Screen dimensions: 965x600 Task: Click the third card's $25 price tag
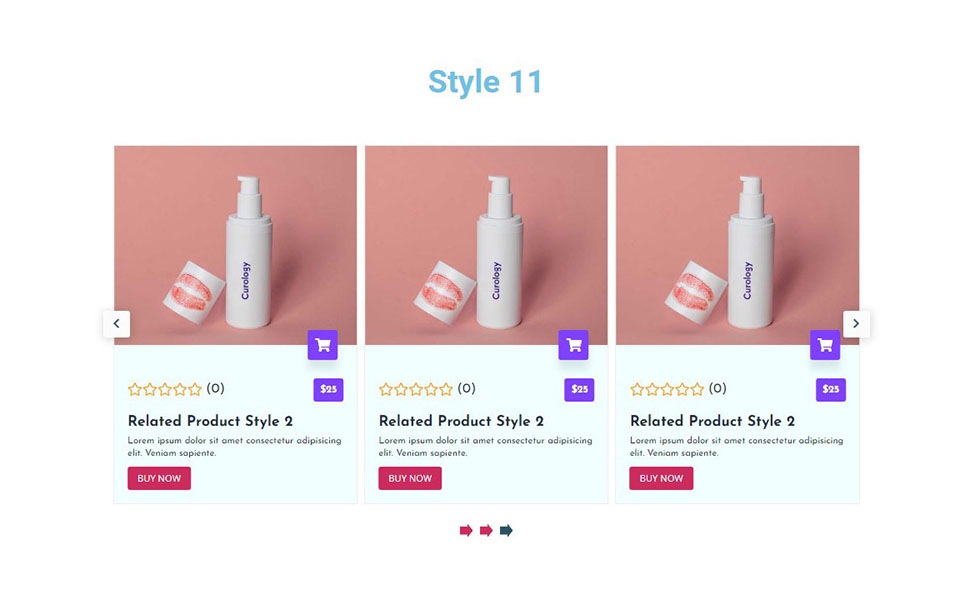(831, 390)
